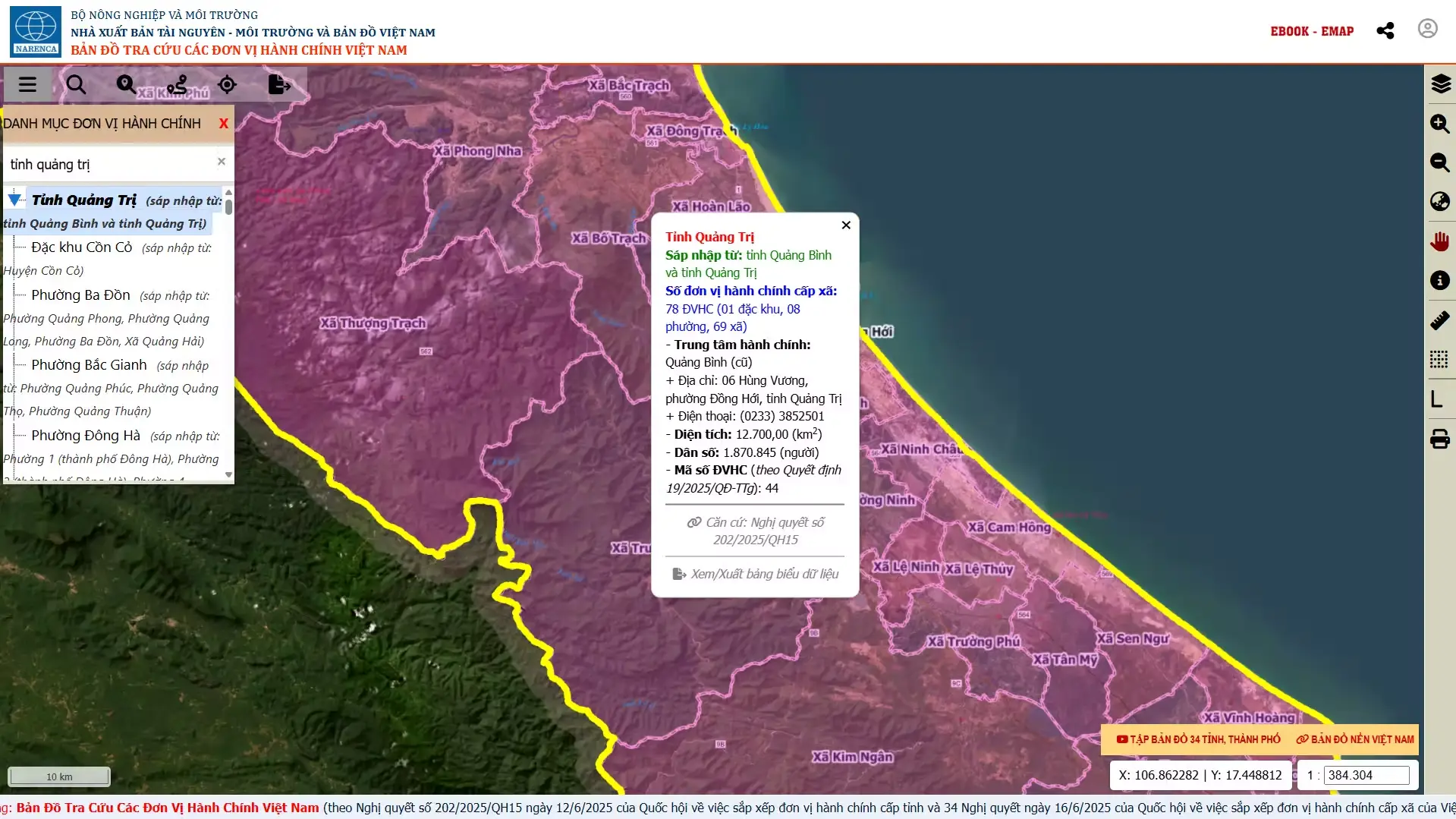
Task: Close the Tỉnh Quảng Trị info popup
Action: tap(846, 225)
